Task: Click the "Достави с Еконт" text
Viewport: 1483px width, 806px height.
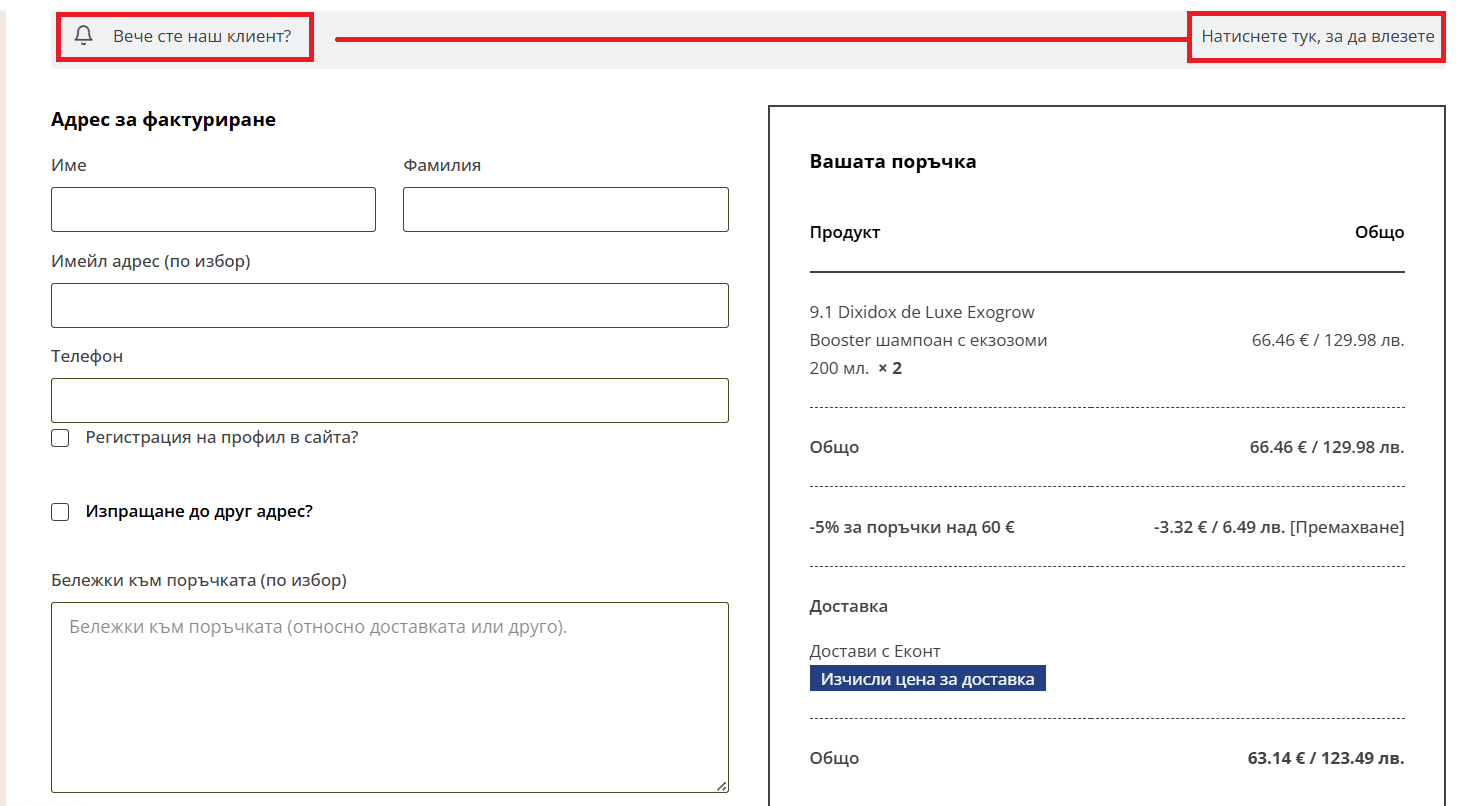Action: pyautogui.click(x=875, y=651)
